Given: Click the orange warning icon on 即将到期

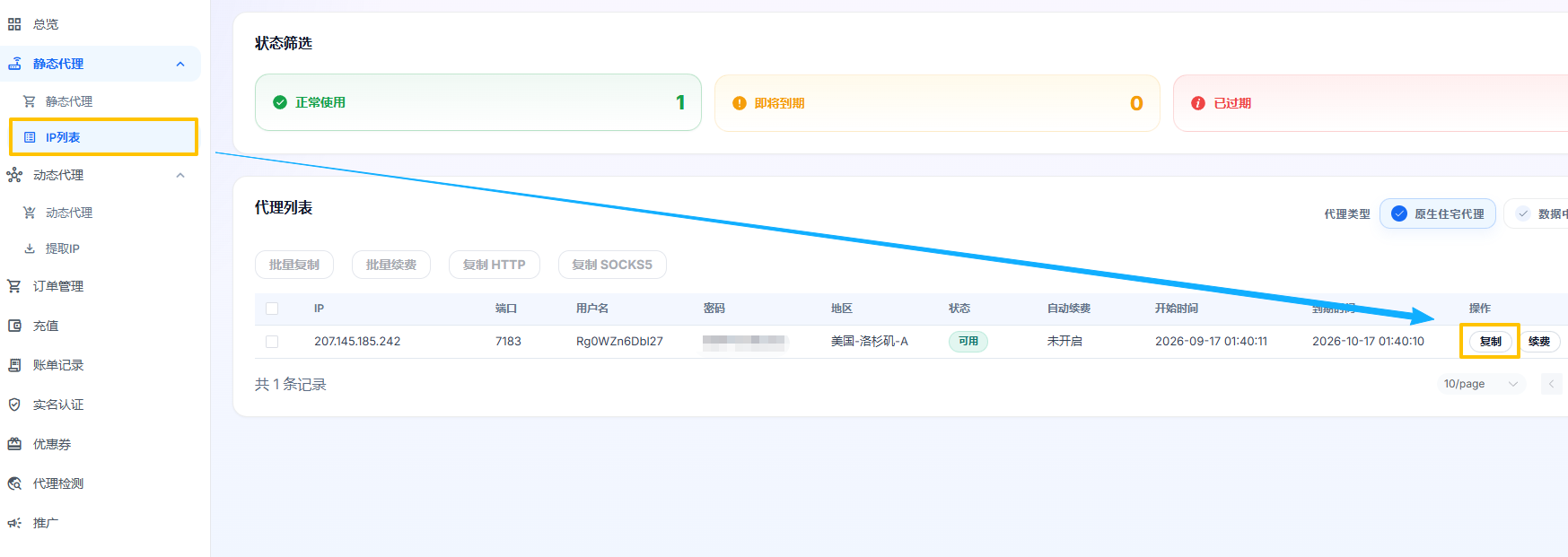Looking at the screenshot, I should [x=740, y=103].
